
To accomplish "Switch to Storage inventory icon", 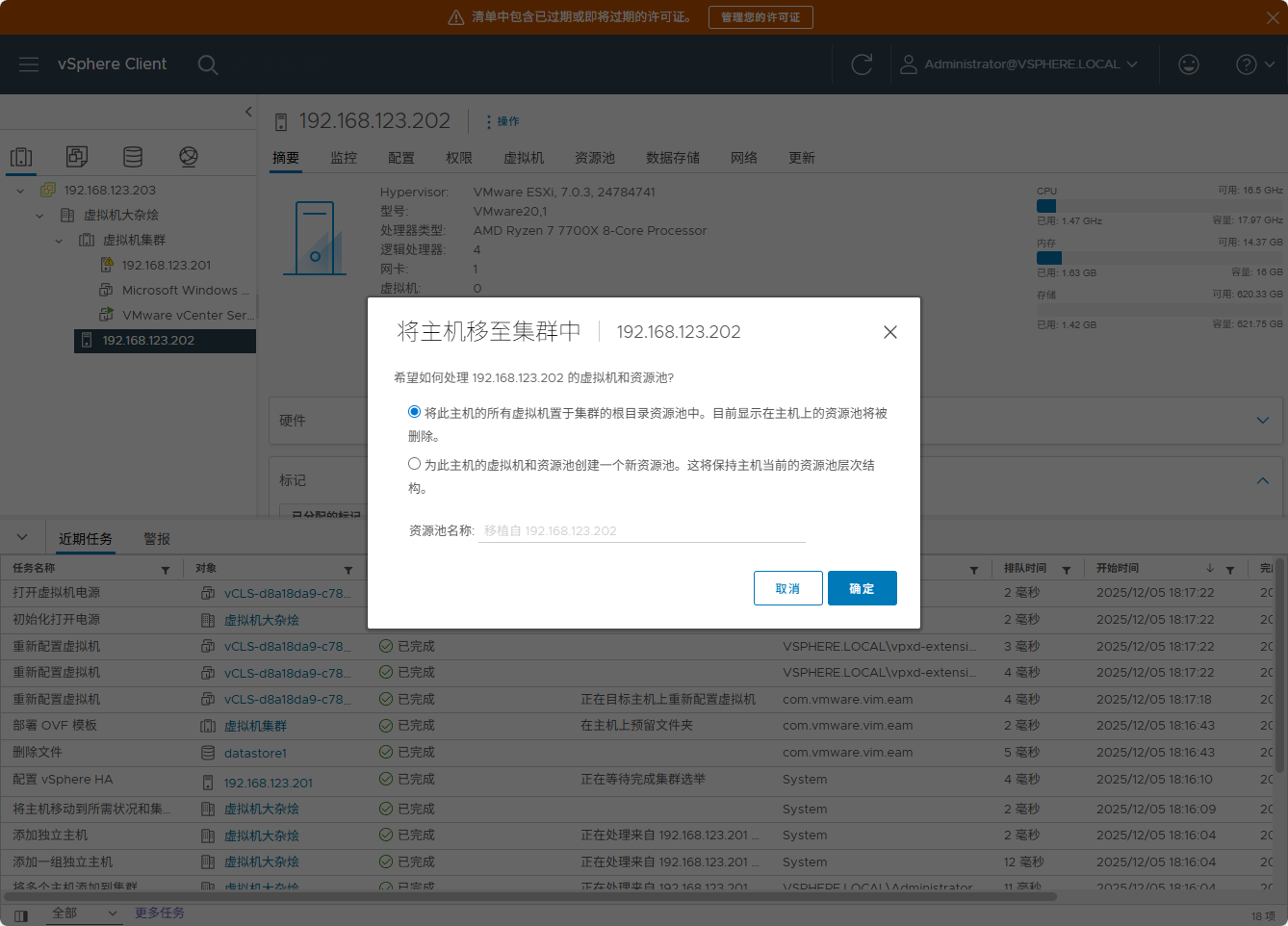I will [x=133, y=157].
